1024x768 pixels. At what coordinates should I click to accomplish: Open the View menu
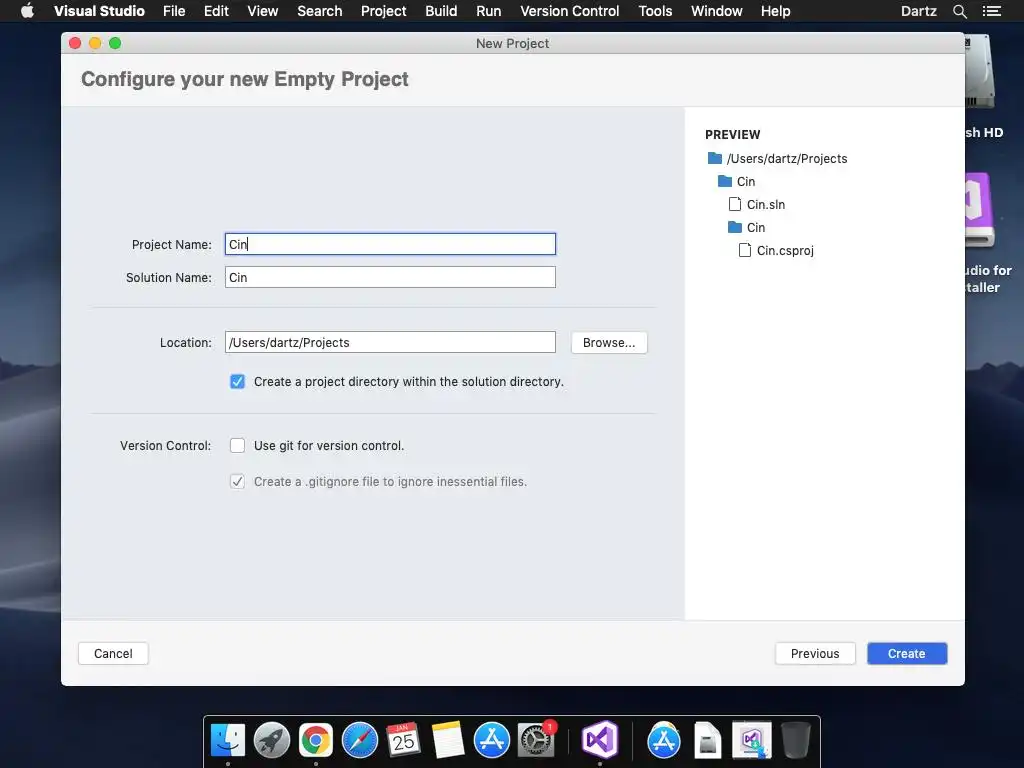pos(263,11)
